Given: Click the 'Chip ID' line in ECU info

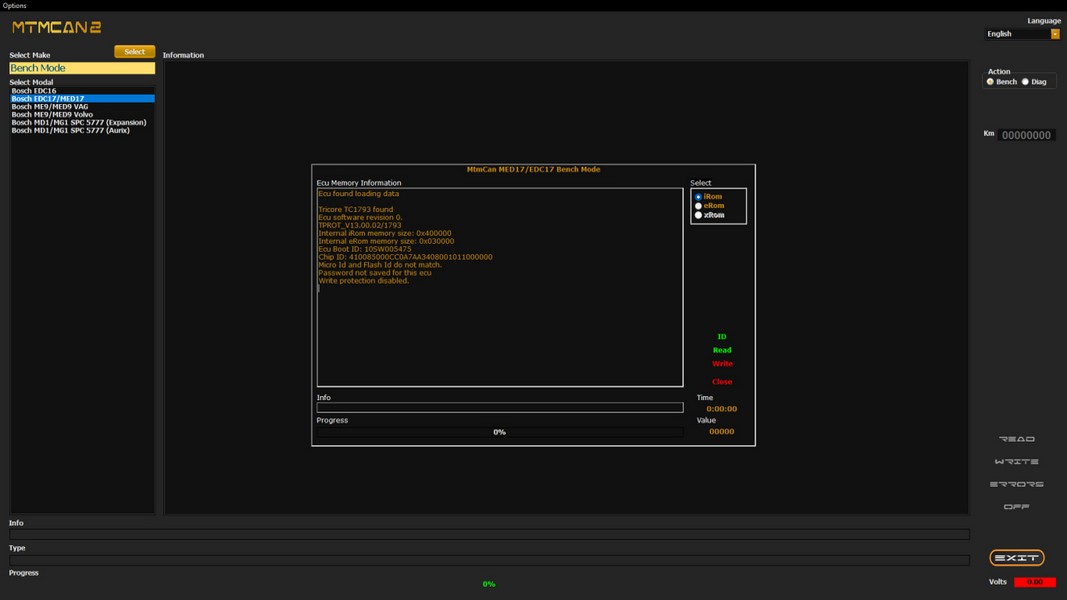Looking at the screenshot, I should coord(406,257).
